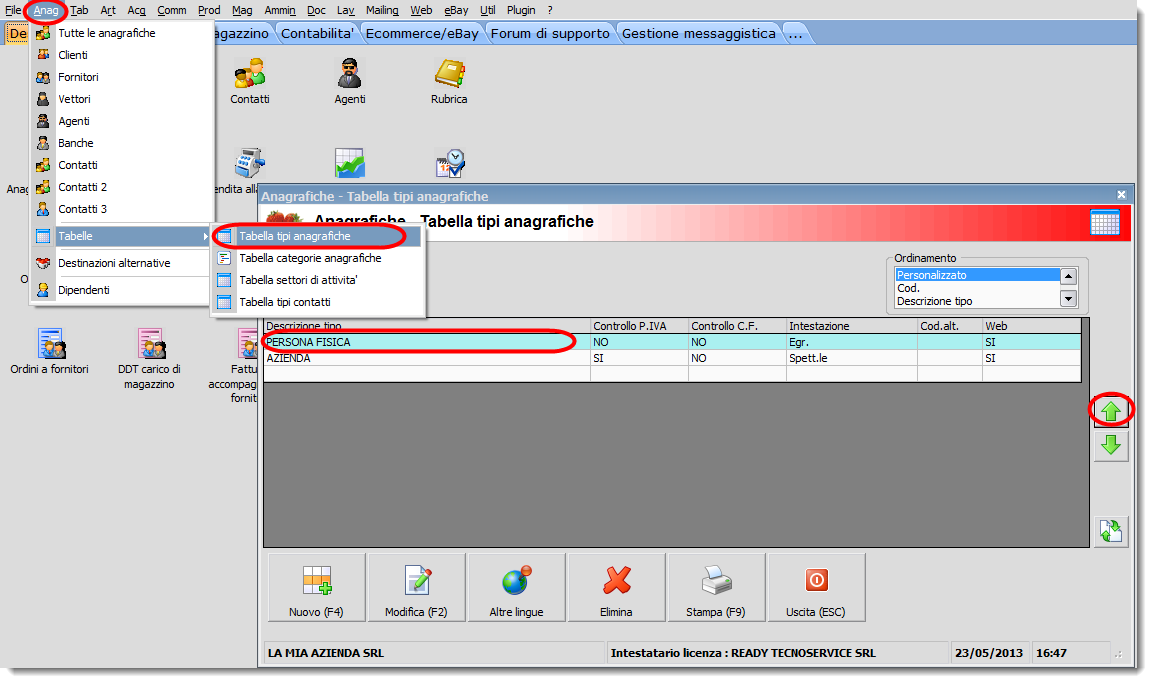Click Controllo P.IVA column header
The height and width of the screenshot is (683, 1152).
pyautogui.click(x=639, y=326)
